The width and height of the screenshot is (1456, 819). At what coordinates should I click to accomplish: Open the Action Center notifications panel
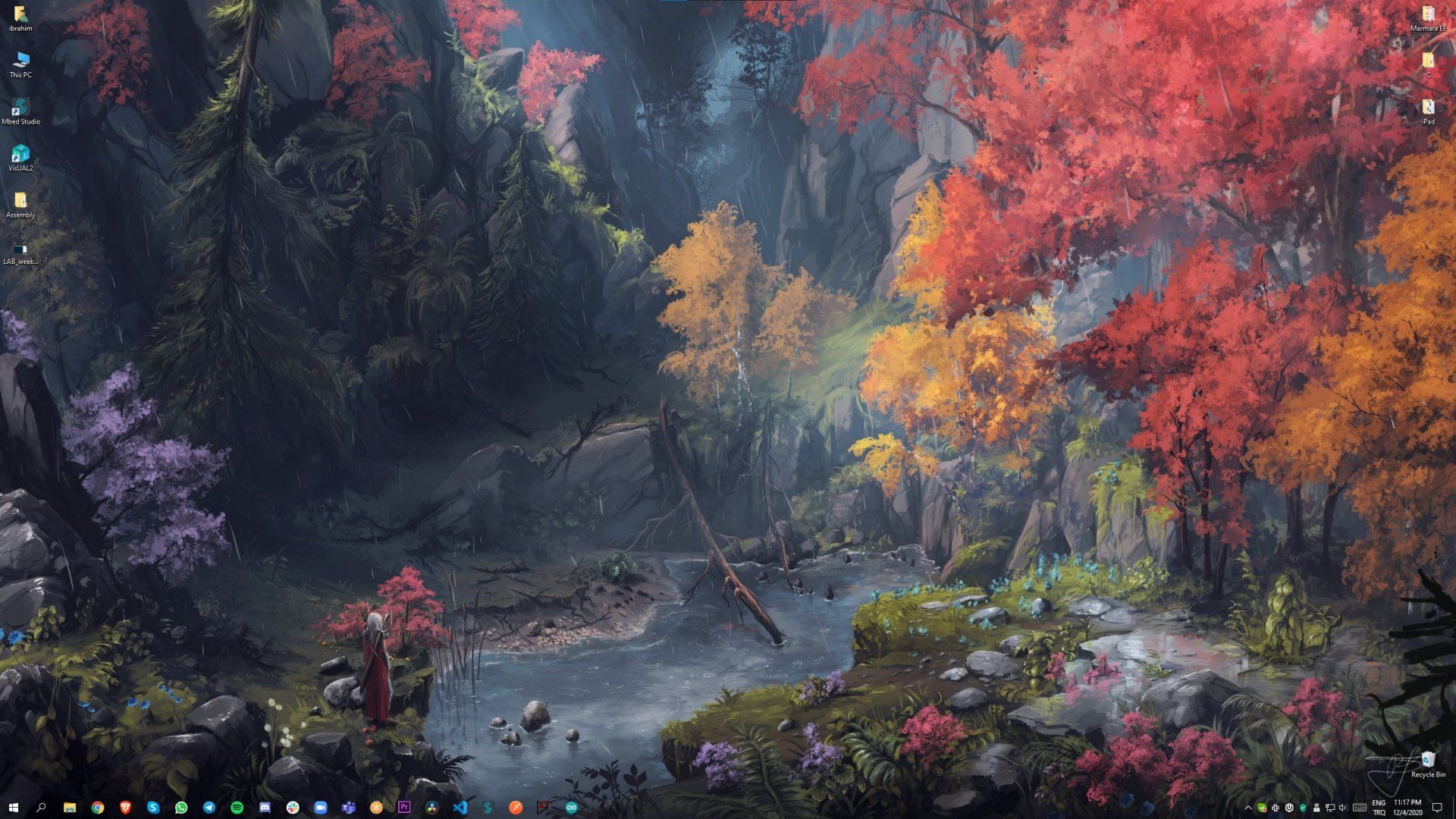coord(1437,808)
